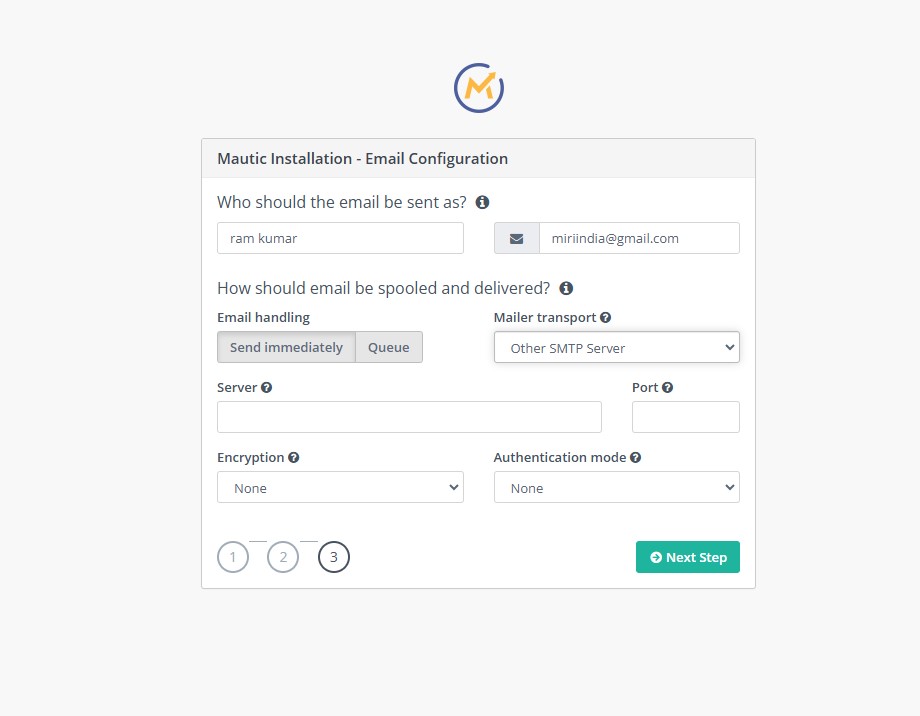The width and height of the screenshot is (920, 716).
Task: Click help icon next to Authentication mode
Action: click(x=635, y=457)
